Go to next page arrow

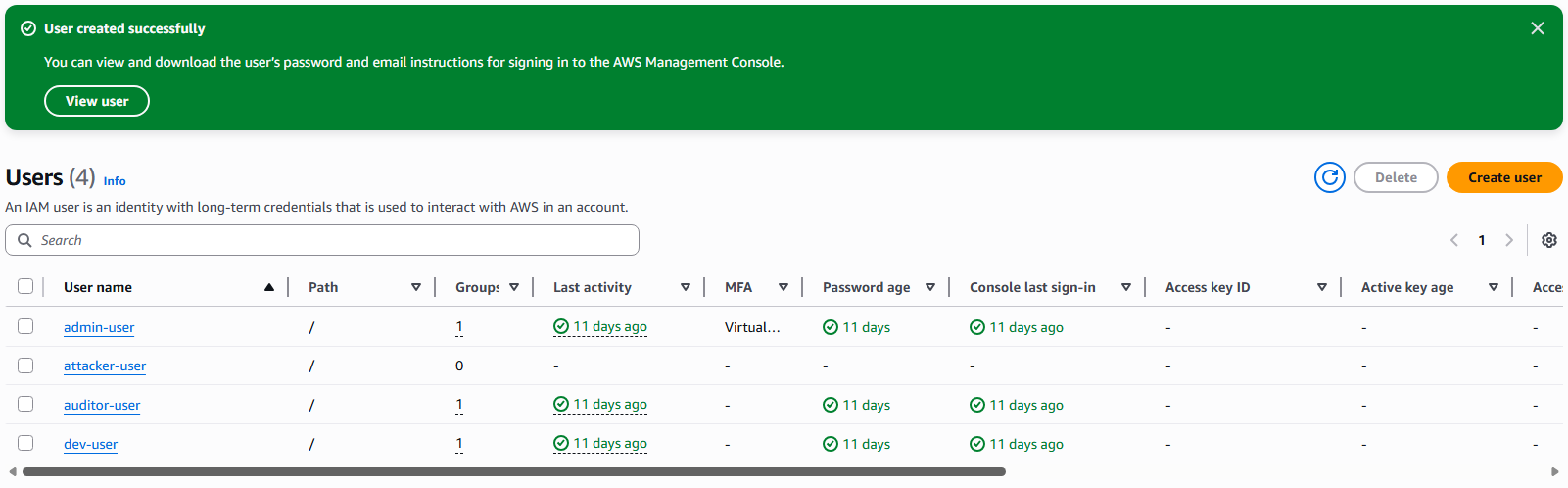coord(1508,240)
